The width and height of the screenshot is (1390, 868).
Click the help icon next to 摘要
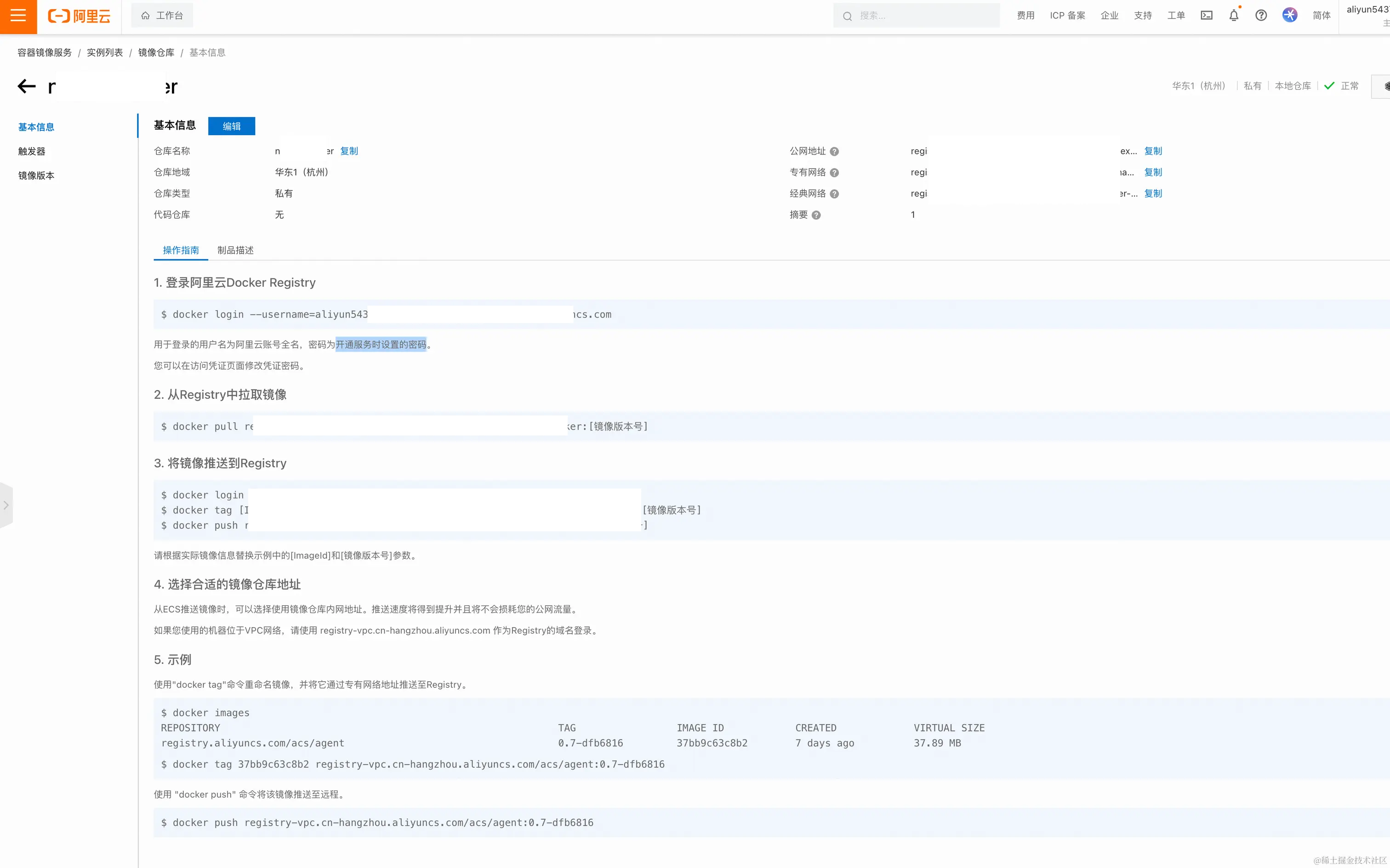(816, 216)
